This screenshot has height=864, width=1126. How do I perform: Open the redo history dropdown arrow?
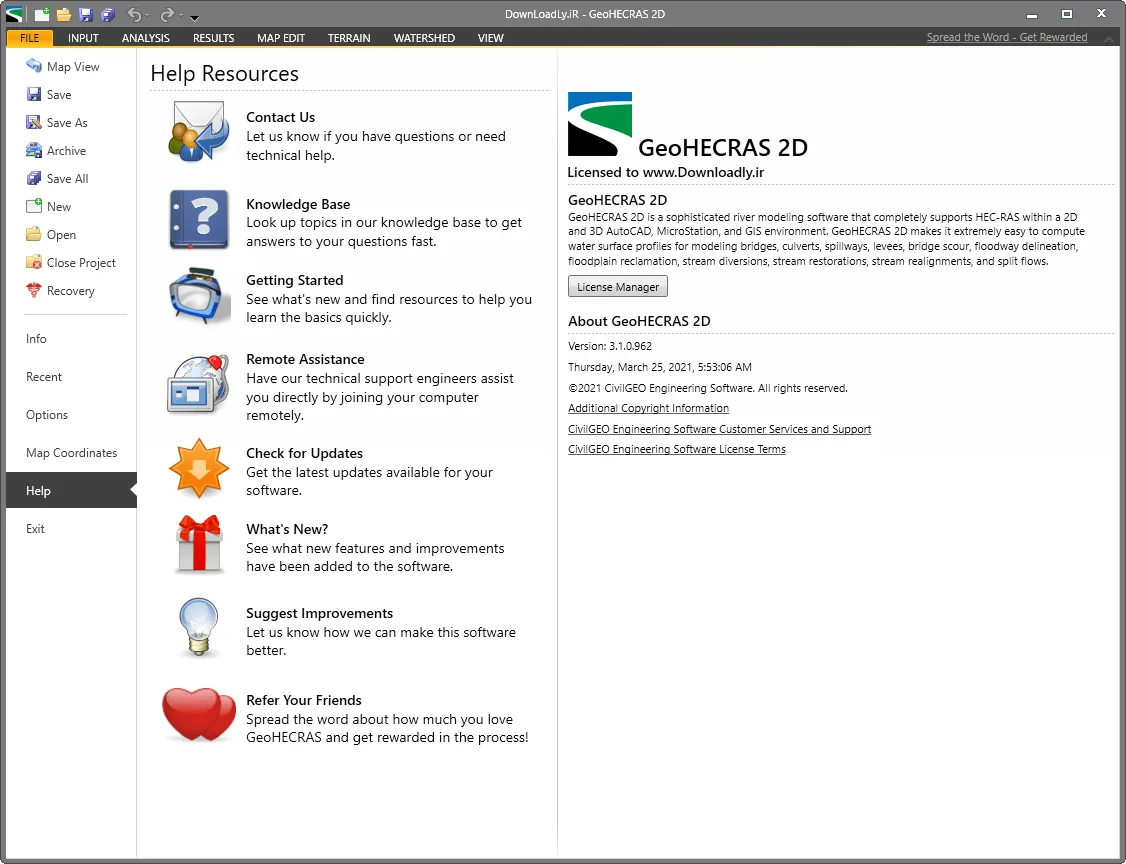click(181, 15)
